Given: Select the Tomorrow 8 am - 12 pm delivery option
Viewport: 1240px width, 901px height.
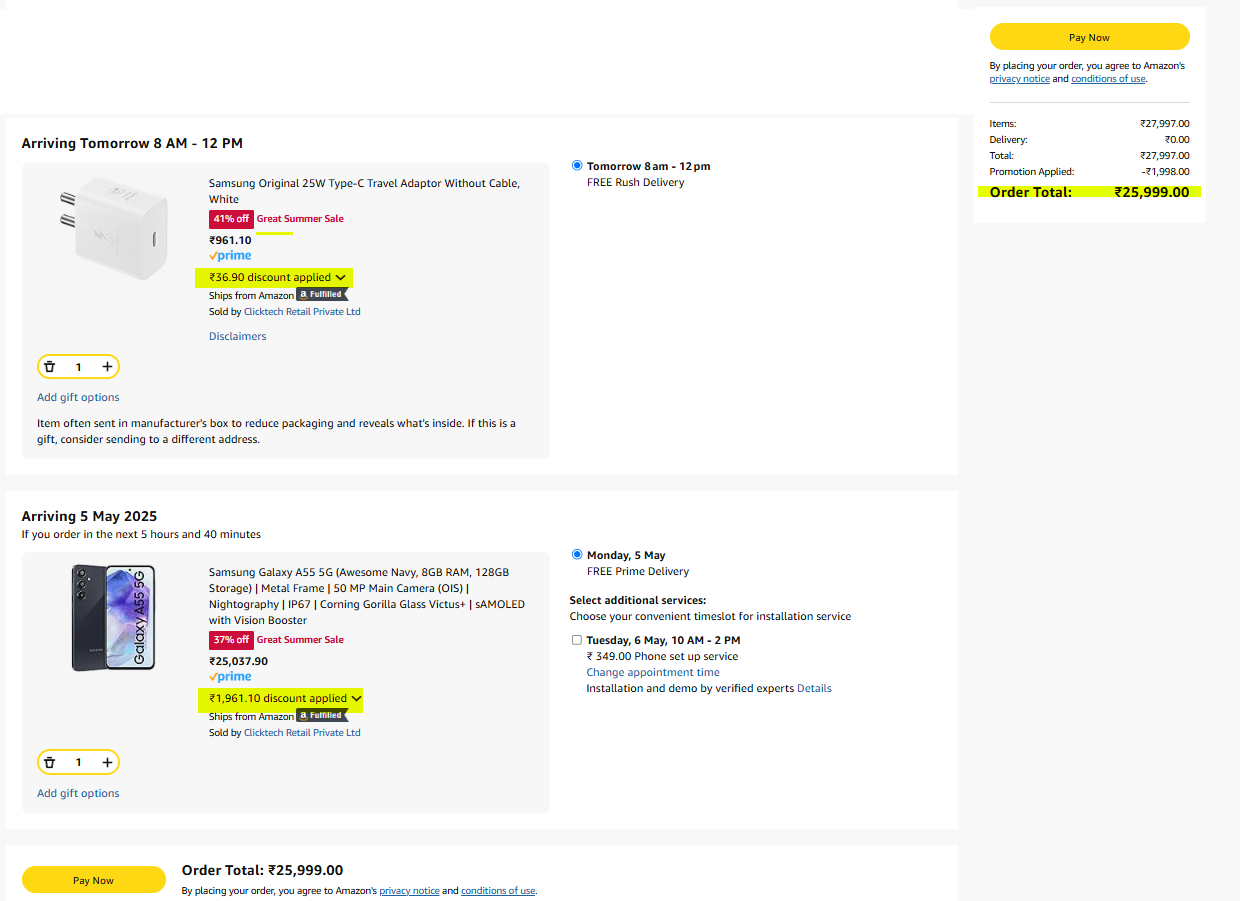Looking at the screenshot, I should point(577,166).
